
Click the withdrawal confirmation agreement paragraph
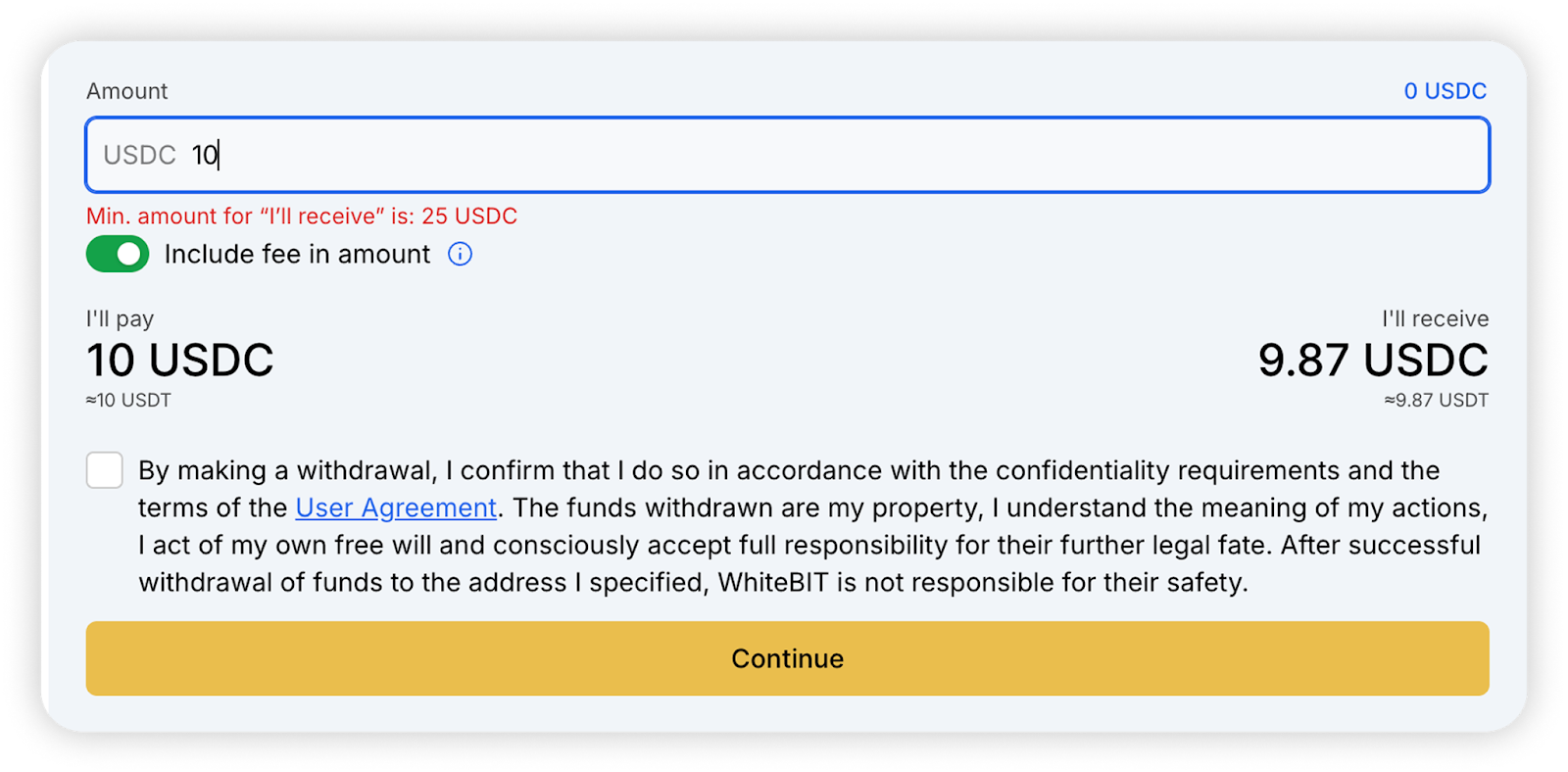coord(812,526)
